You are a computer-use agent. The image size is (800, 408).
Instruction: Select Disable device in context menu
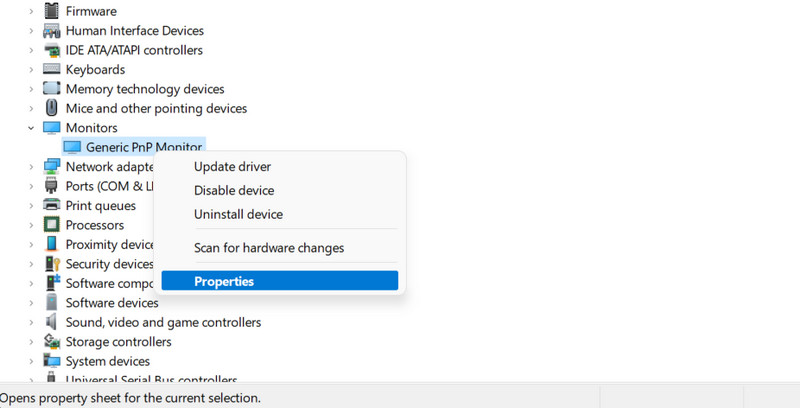tap(234, 191)
